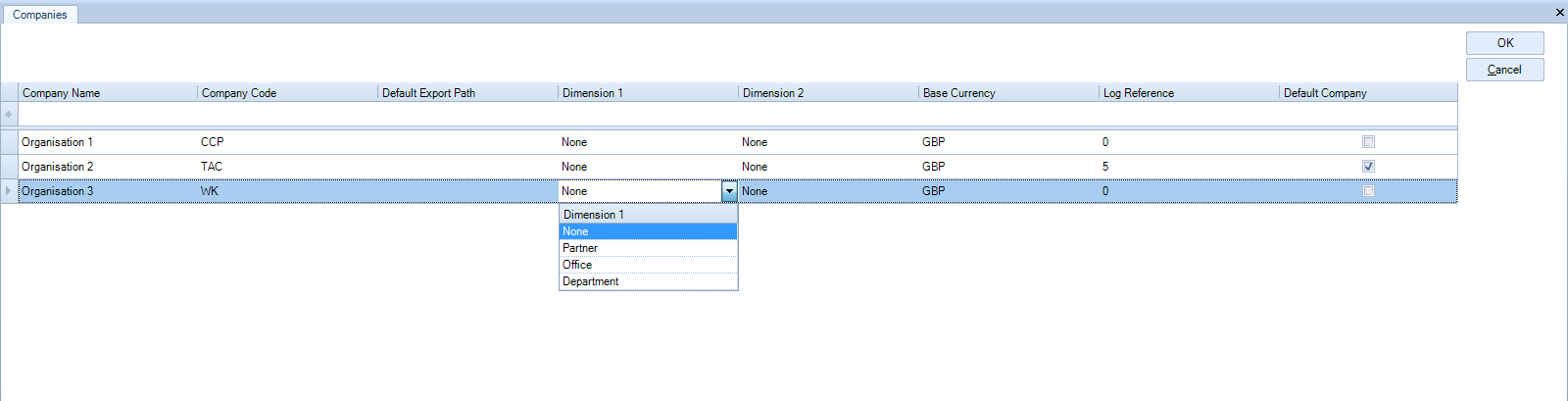Click the current row arrow for Organisation 3
1568x401 pixels.
point(9,191)
